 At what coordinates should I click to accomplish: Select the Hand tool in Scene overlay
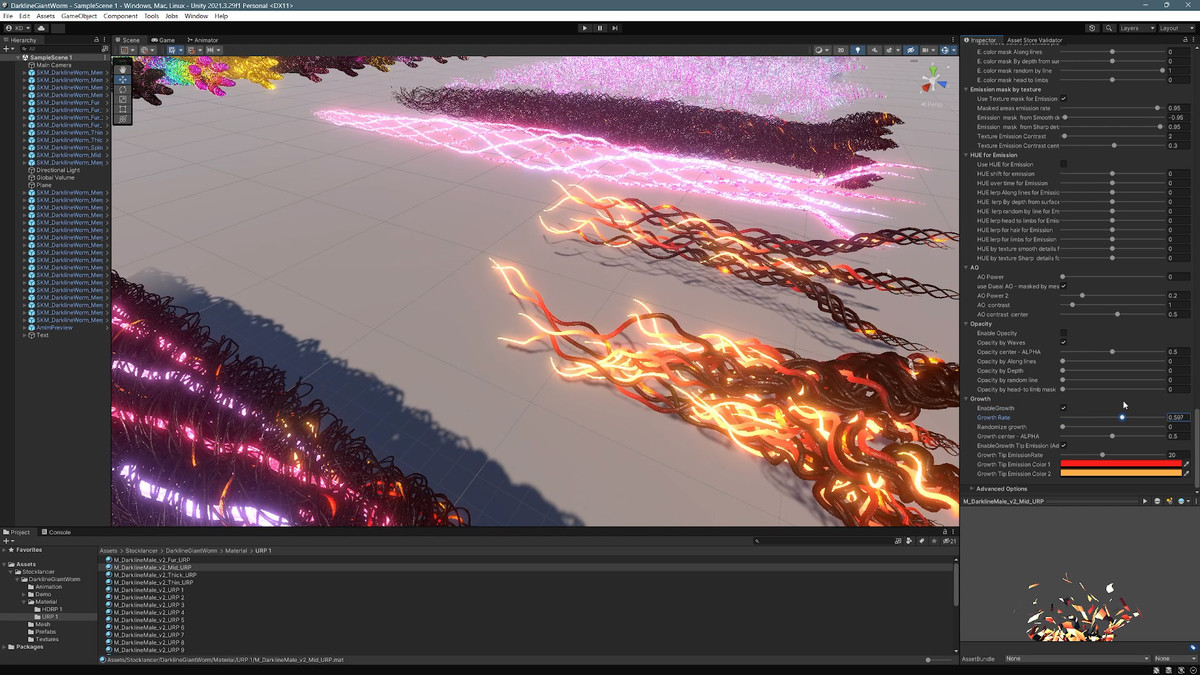pyautogui.click(x=123, y=69)
